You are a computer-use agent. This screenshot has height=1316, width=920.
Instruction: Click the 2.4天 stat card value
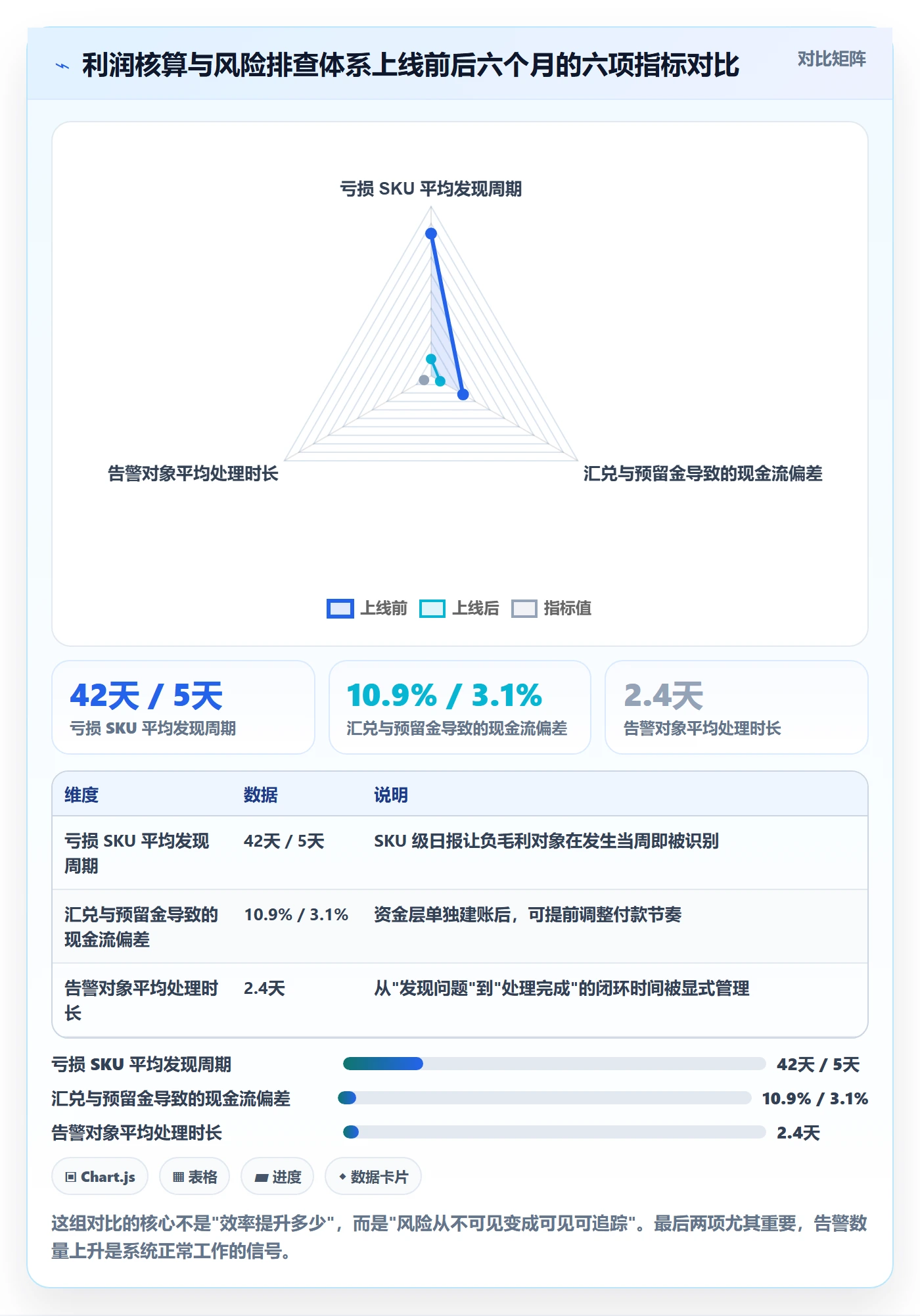[x=664, y=695]
